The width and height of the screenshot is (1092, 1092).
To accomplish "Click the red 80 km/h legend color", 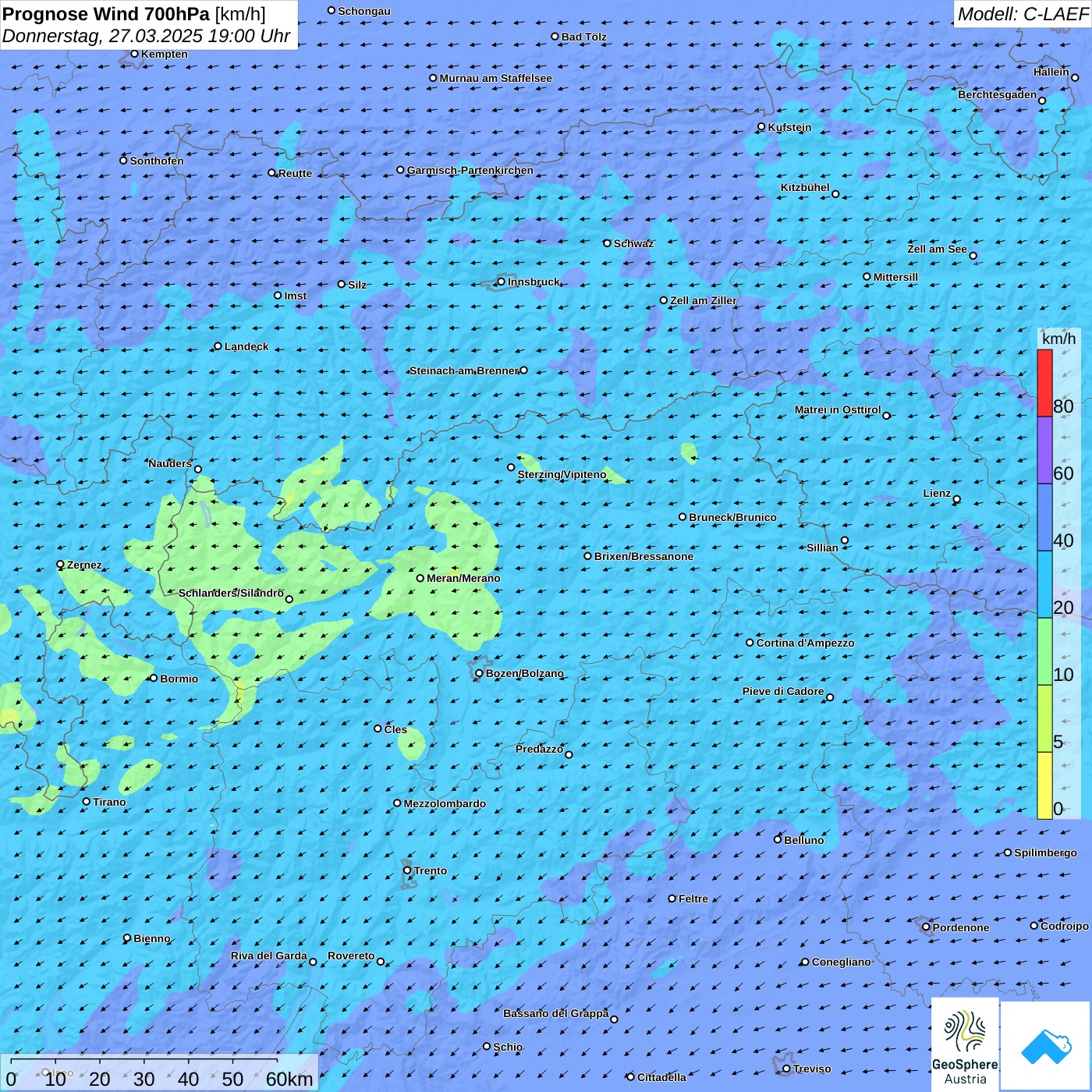I will pyautogui.click(x=1044, y=383).
